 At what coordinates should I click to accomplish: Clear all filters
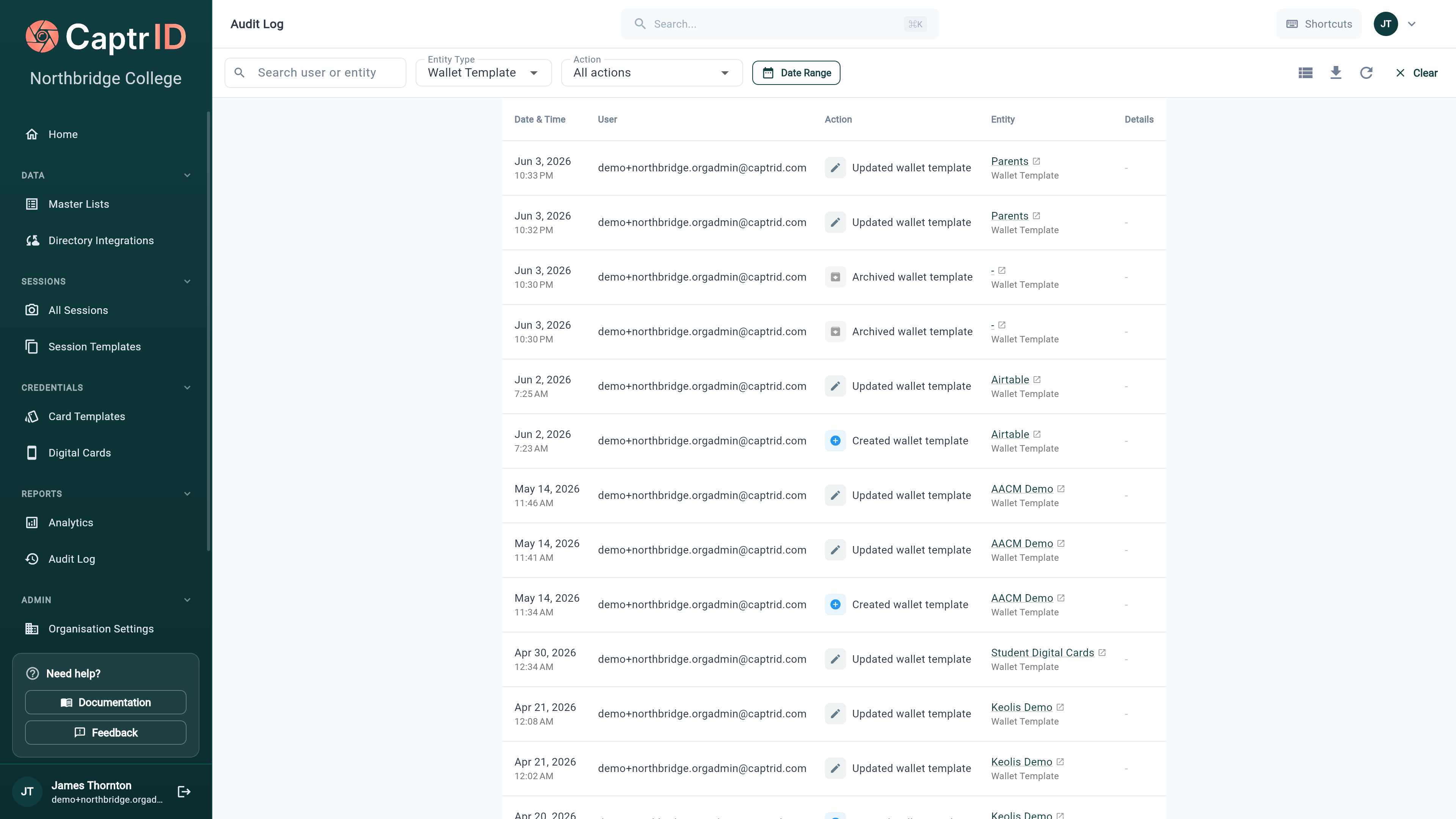point(1417,72)
